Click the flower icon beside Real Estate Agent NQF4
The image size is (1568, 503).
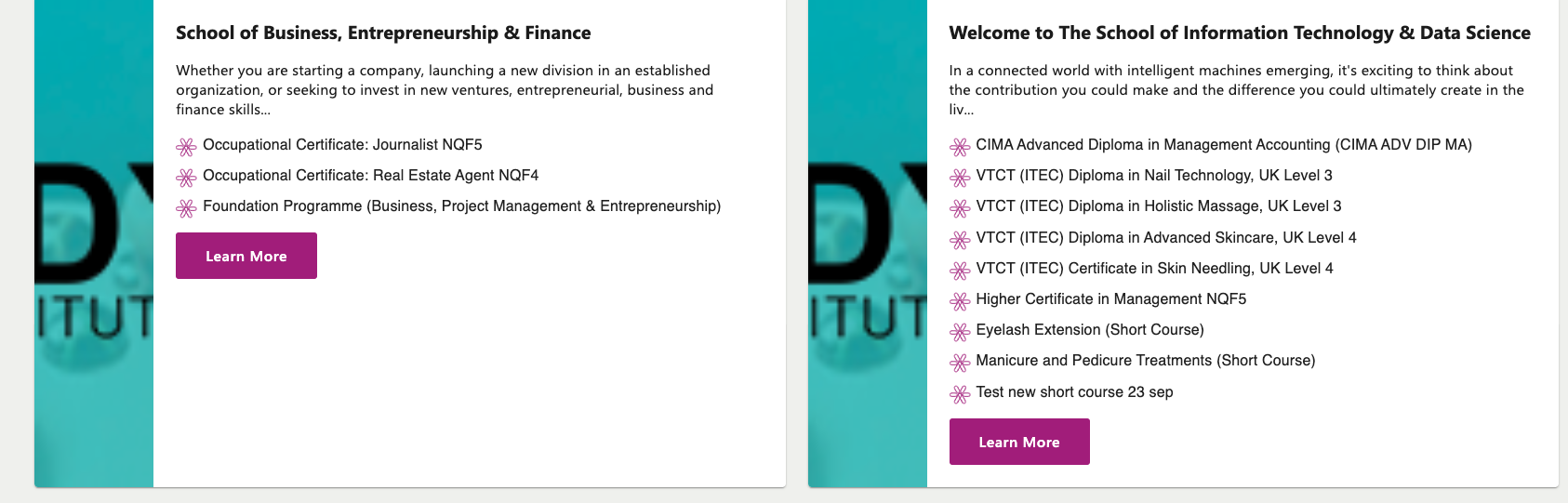[186, 178]
